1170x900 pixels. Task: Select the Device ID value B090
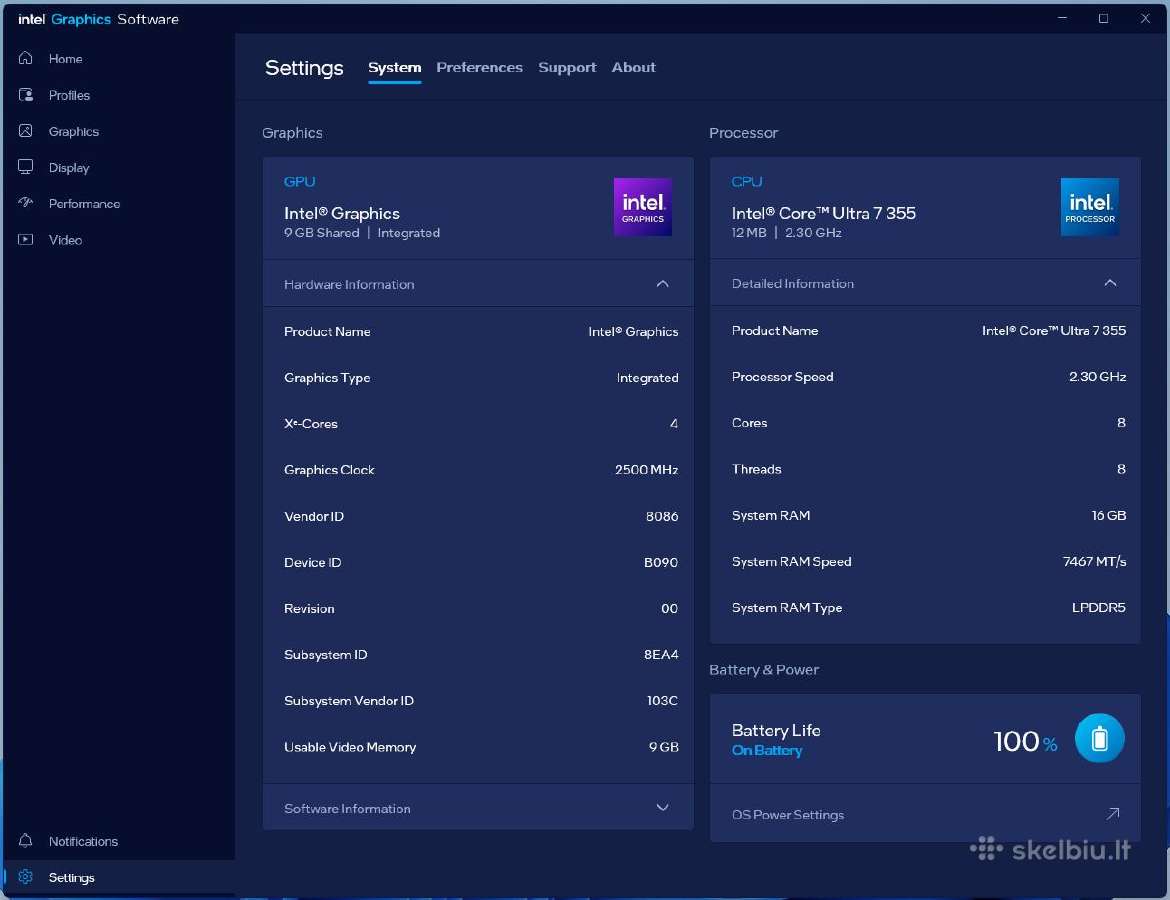[x=661, y=562]
